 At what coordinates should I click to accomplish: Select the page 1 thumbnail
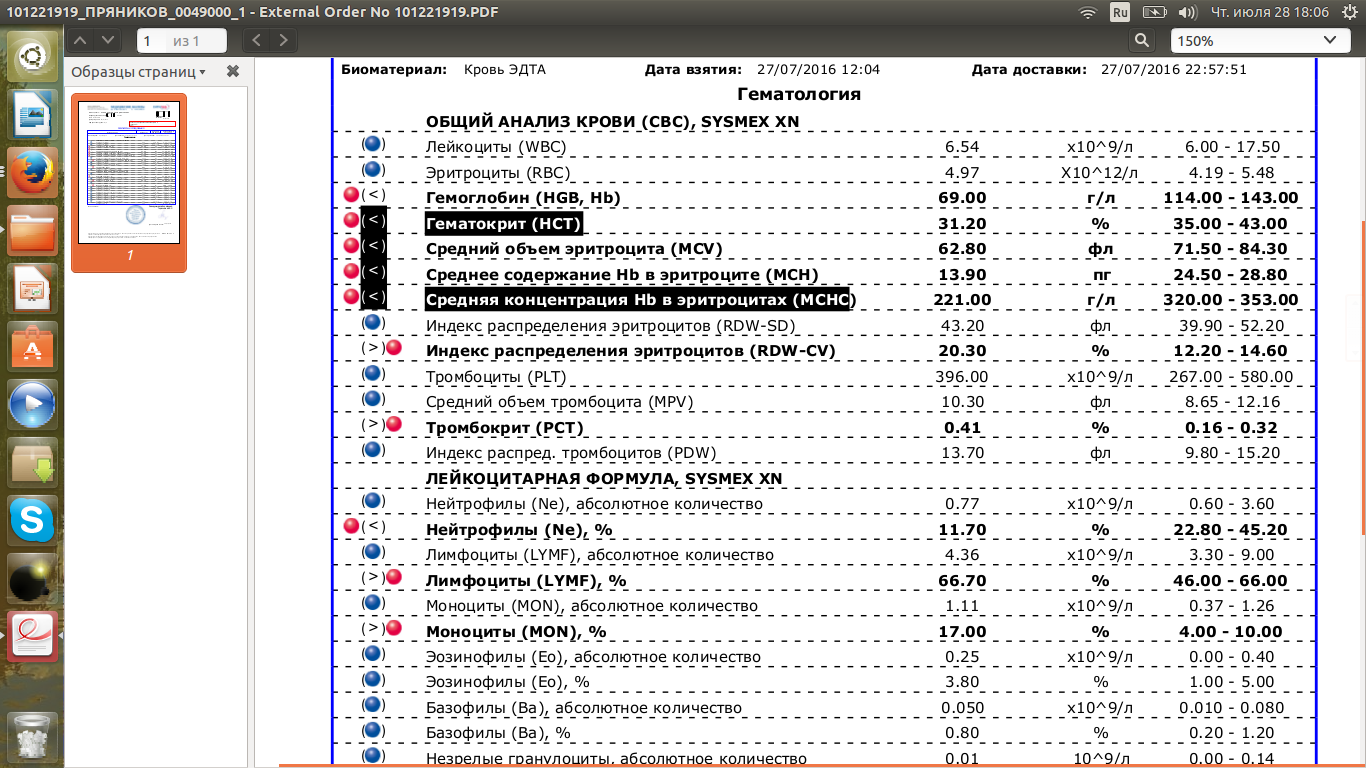point(129,183)
